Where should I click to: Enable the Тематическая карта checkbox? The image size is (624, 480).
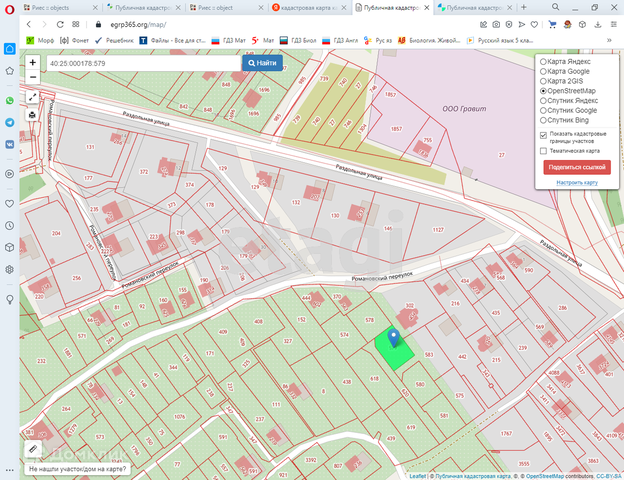click(543, 151)
